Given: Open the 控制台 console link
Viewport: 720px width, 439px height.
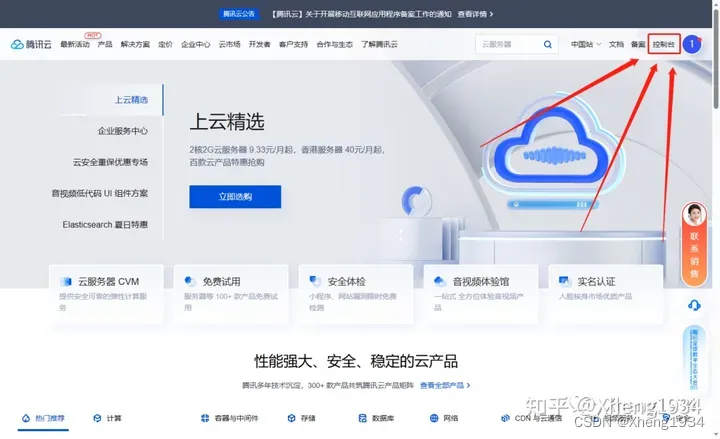Looking at the screenshot, I should pyautogui.click(x=664, y=45).
